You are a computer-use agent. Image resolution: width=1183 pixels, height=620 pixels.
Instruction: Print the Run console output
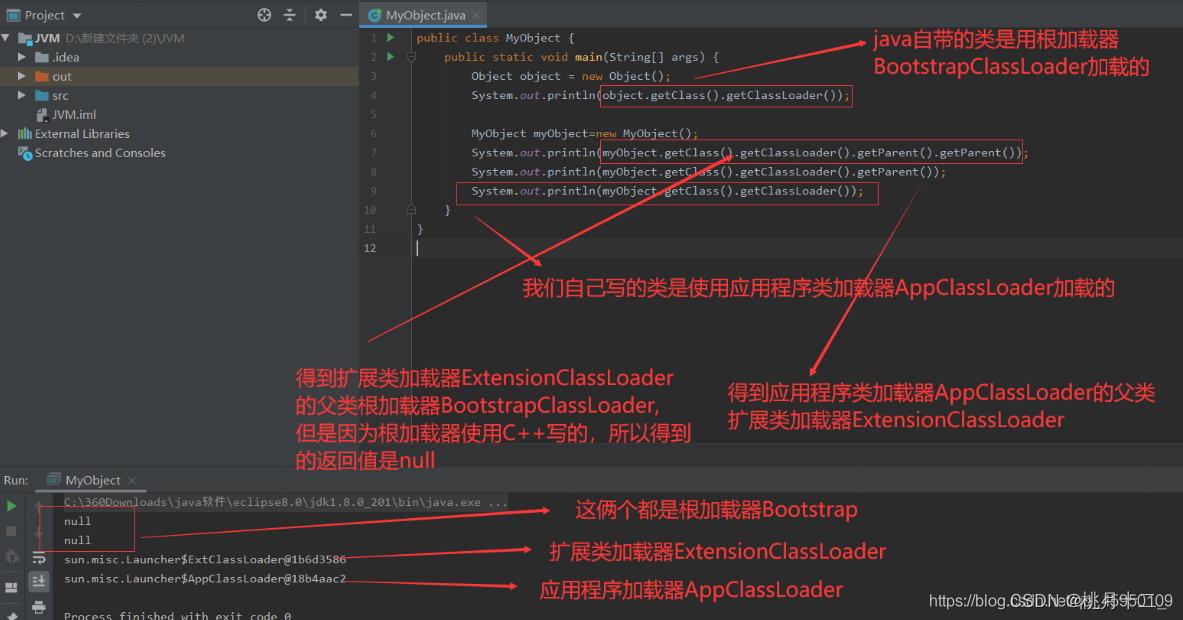coord(39,607)
